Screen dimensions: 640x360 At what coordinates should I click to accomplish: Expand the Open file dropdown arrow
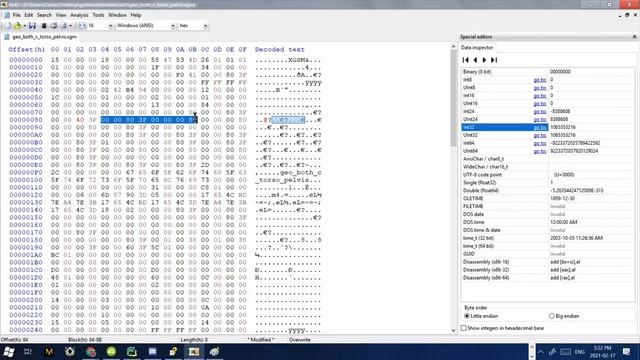coord(24,26)
